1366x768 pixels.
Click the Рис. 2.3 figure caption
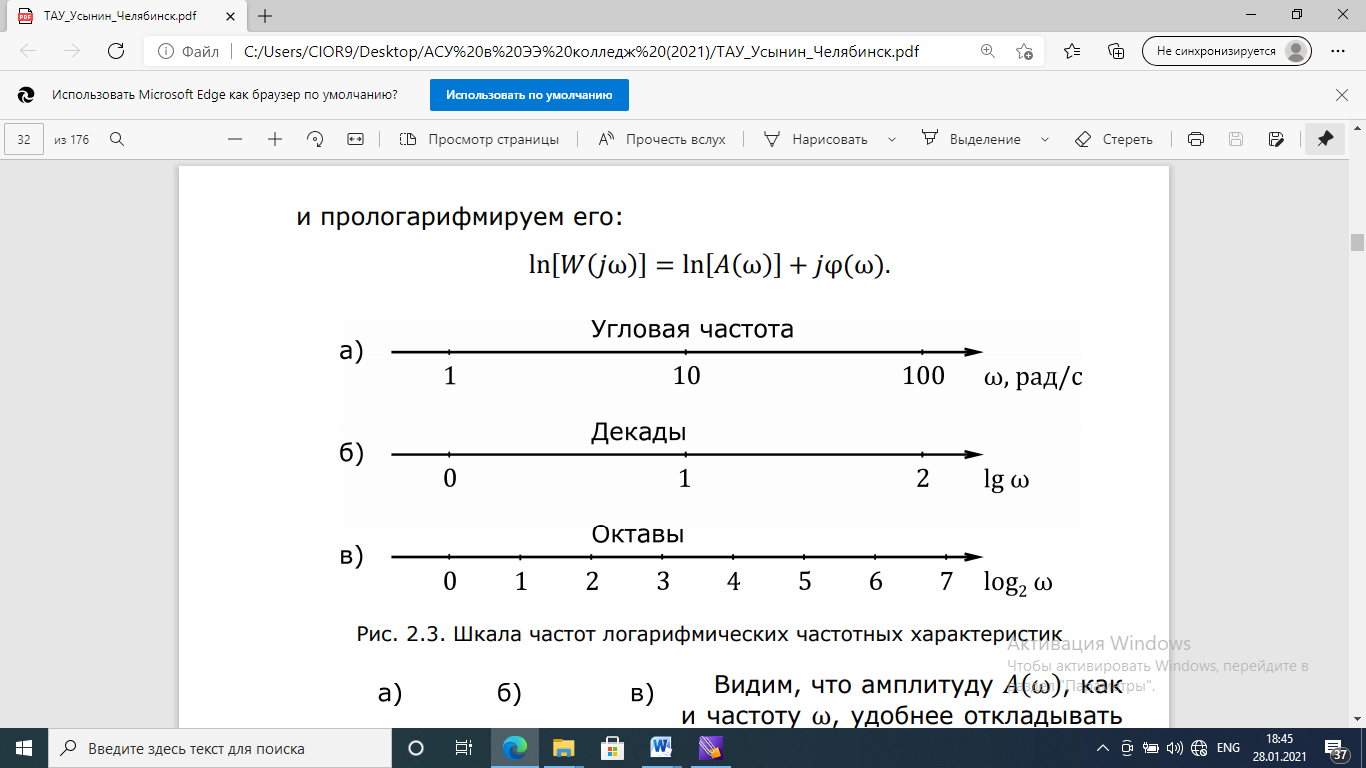coord(708,634)
